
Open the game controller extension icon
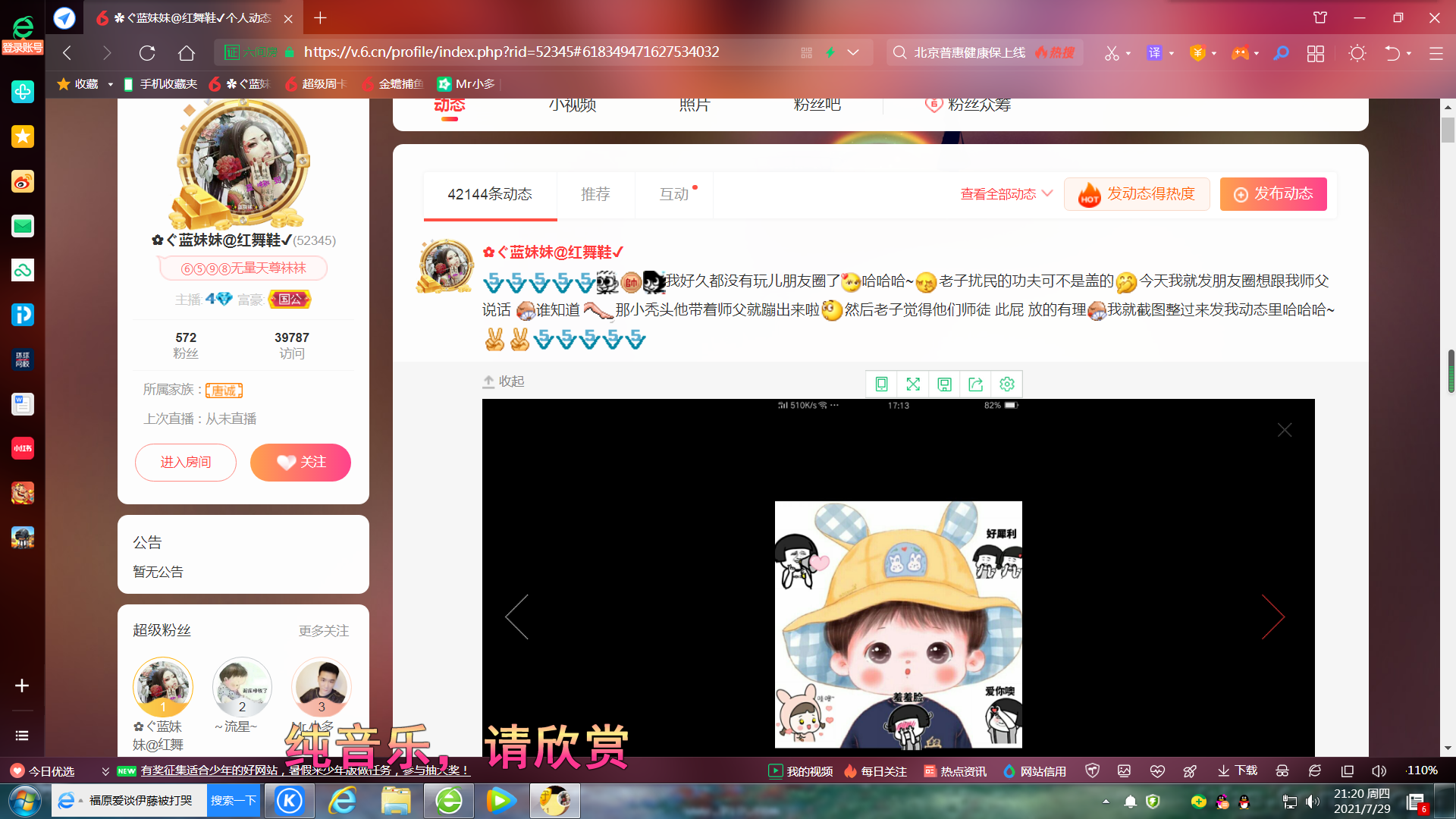click(1240, 53)
